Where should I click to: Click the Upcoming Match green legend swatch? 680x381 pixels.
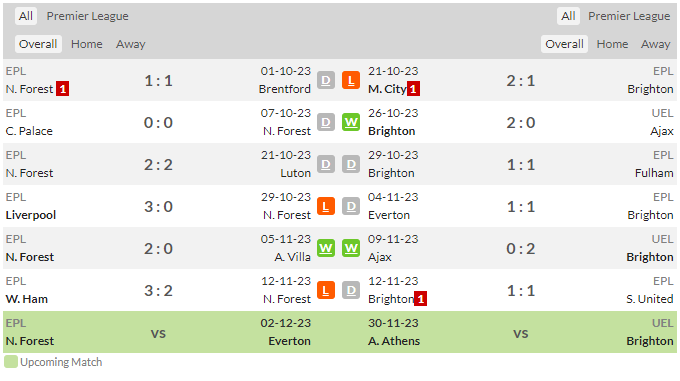(x=11, y=362)
